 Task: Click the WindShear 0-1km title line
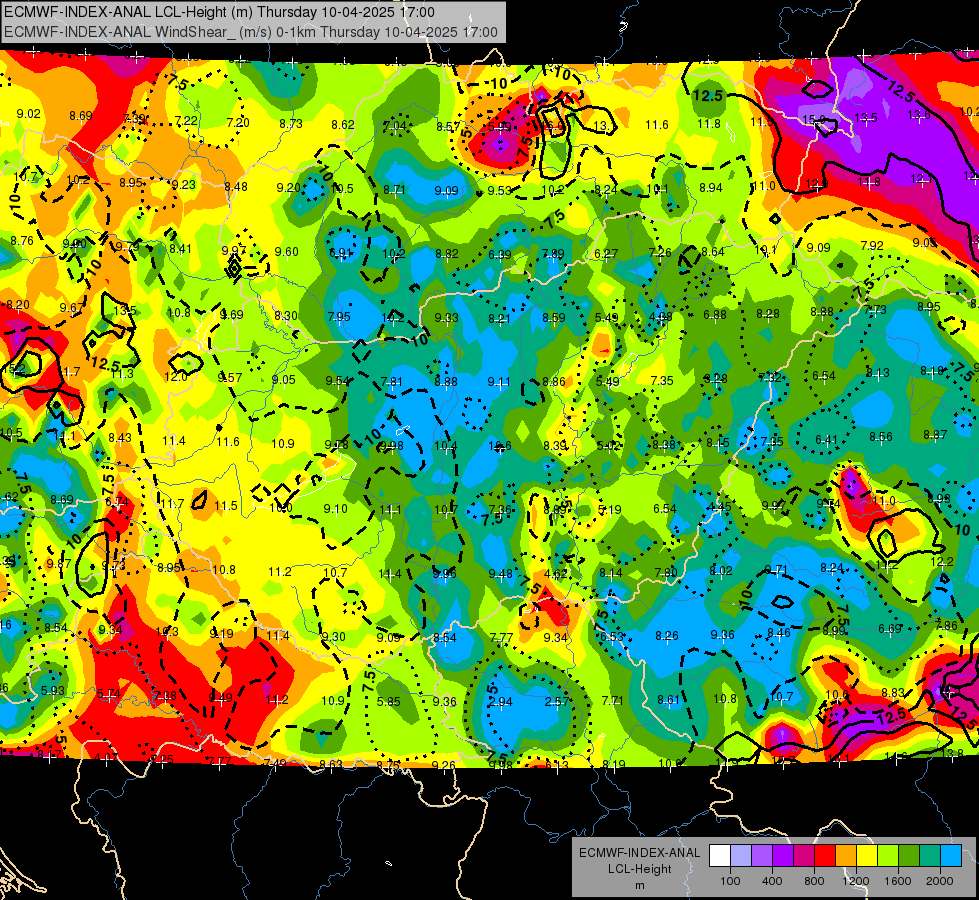pos(251,32)
